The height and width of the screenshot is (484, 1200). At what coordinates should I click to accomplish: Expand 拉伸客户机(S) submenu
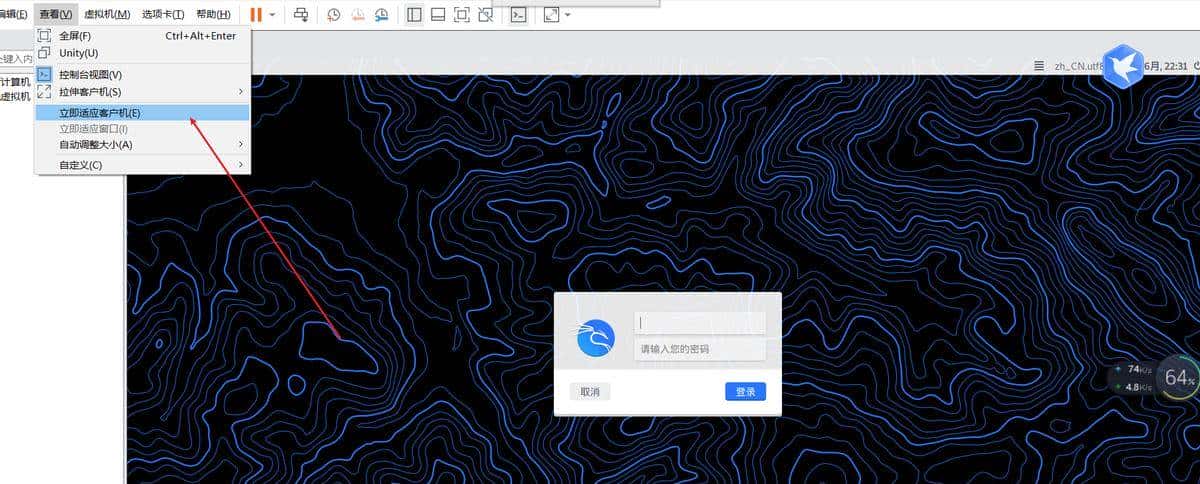click(143, 92)
